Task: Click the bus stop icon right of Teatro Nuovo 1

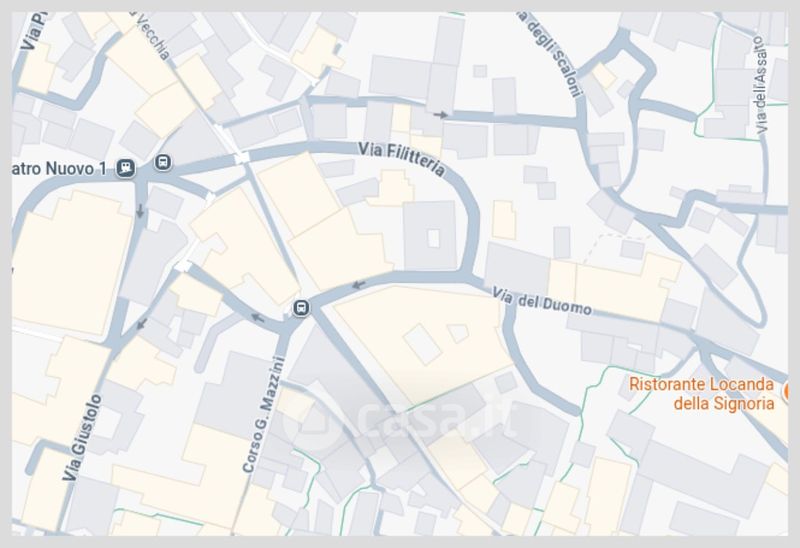Action: coord(163,162)
